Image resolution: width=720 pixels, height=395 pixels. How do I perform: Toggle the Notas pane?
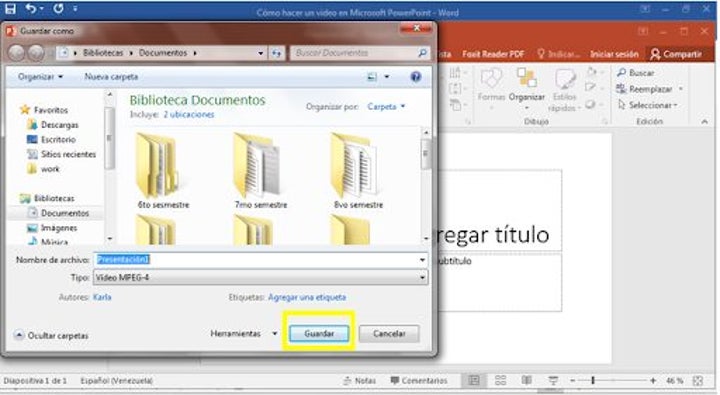pyautogui.click(x=360, y=381)
